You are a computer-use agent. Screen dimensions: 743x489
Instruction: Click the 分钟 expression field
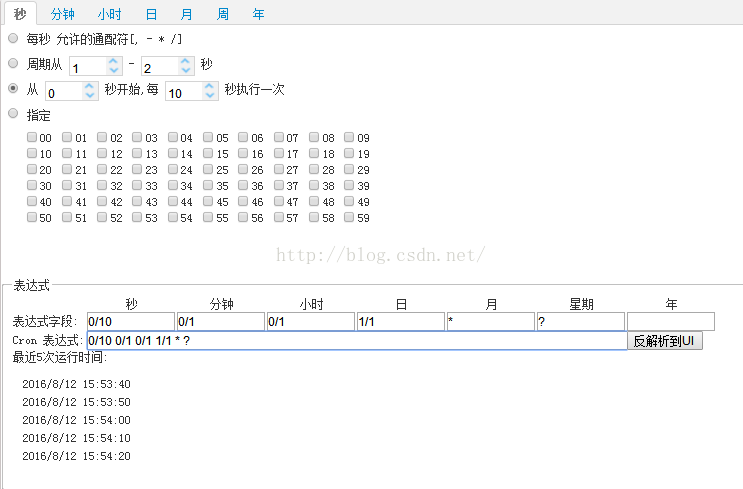pyautogui.click(x=221, y=322)
